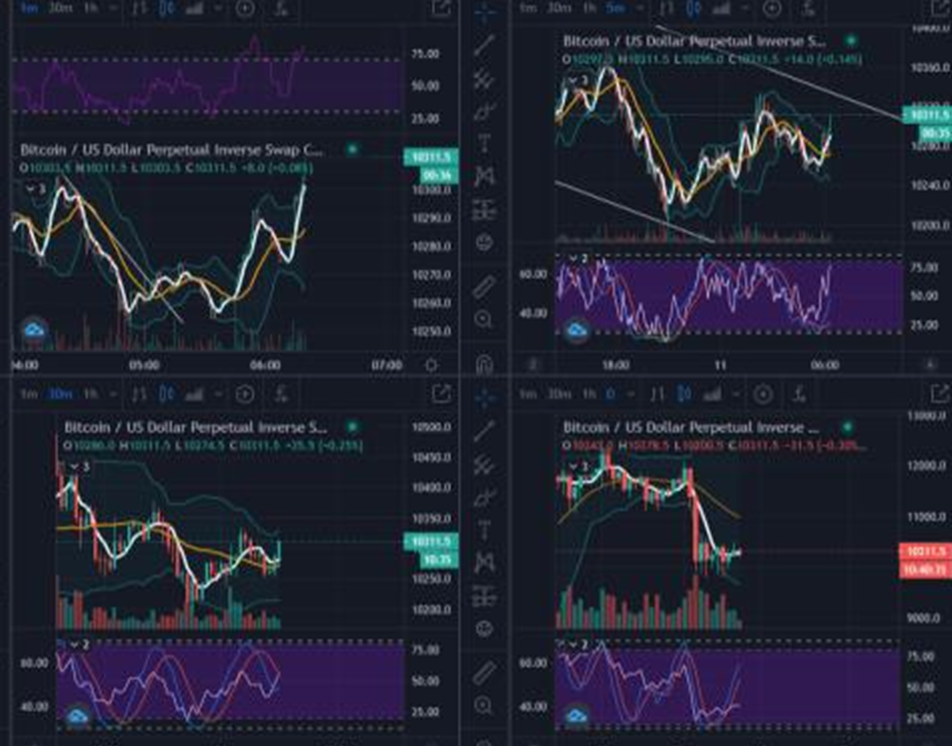This screenshot has width=952, height=746.
Task: Click the alert icon on the daily chart toolbar
Action: pos(763,395)
